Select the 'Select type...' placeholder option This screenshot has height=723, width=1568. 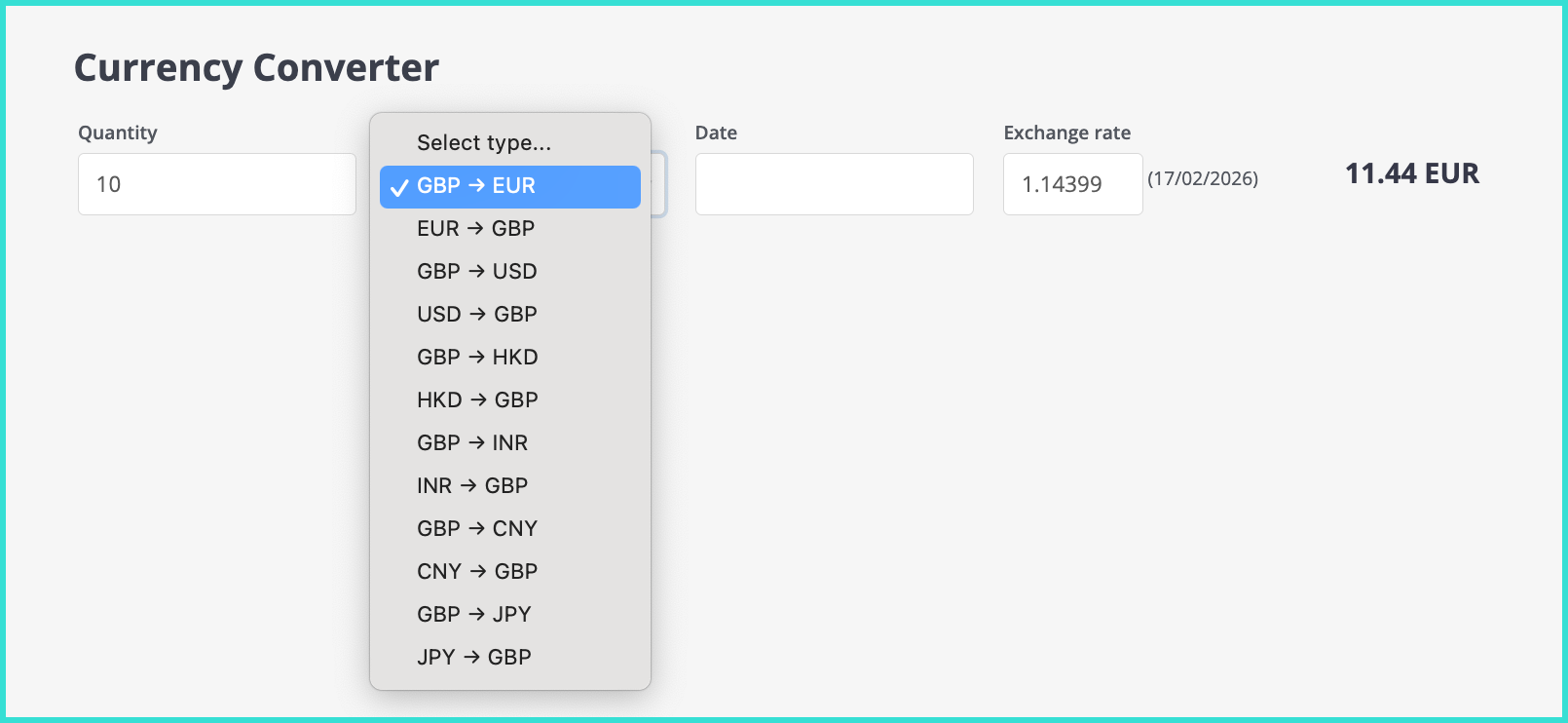[484, 143]
